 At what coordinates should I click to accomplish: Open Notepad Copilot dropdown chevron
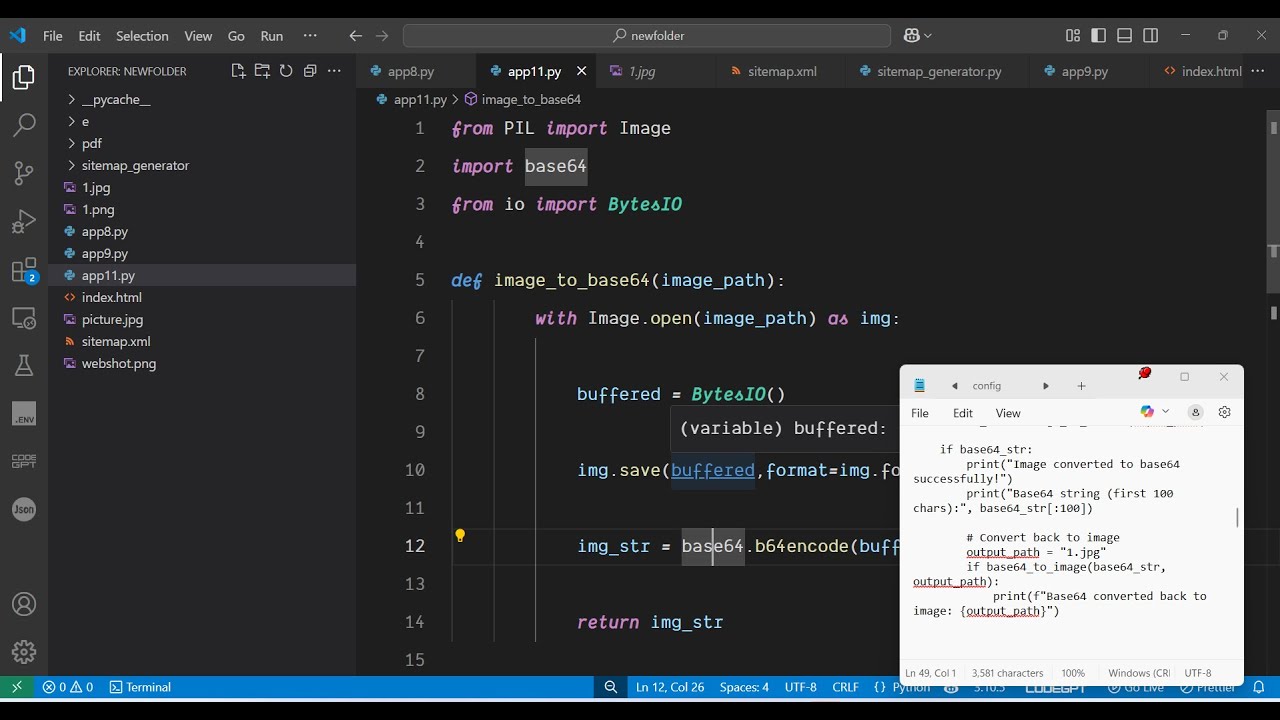click(x=1165, y=412)
